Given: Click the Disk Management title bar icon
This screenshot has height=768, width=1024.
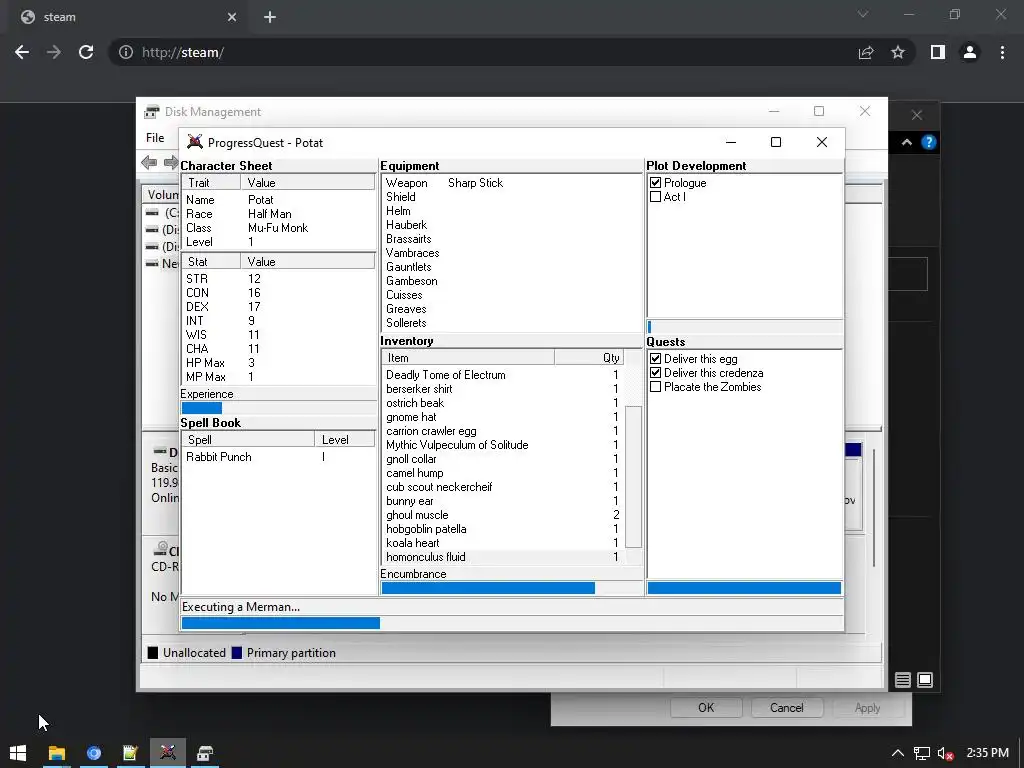Looking at the screenshot, I should pos(152,112).
